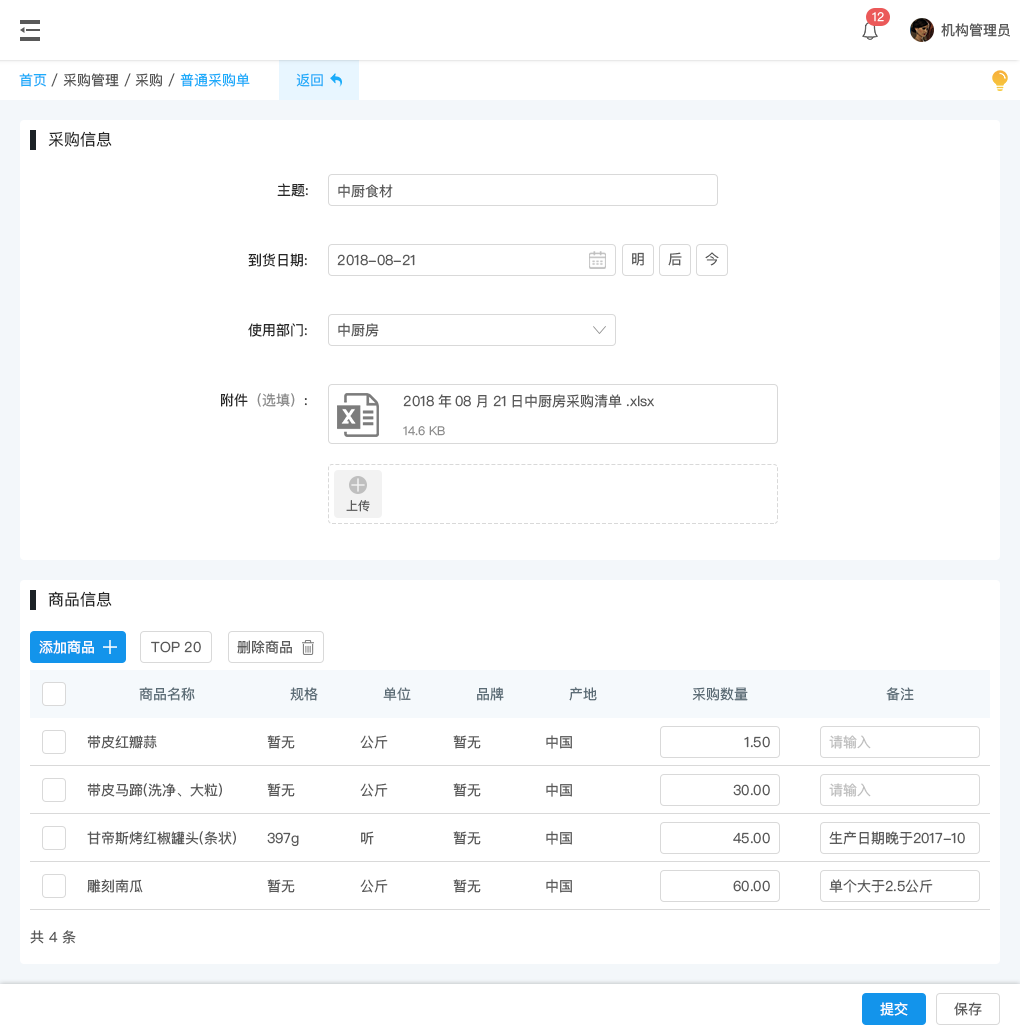Viewport: 1020px width, 1034px height.
Task: Click the 返回 back tab
Action: (x=319, y=80)
